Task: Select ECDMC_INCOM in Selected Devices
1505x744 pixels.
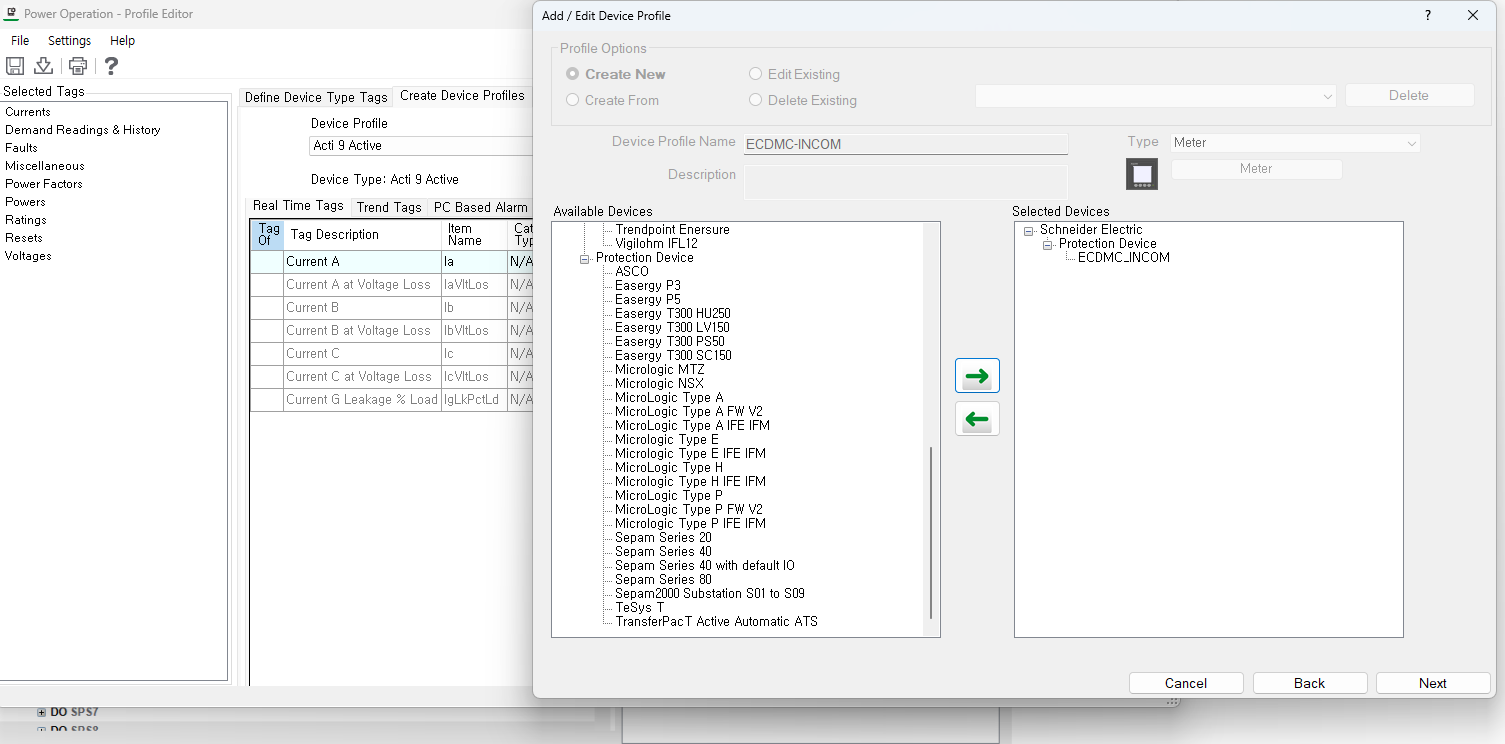Action: [x=1124, y=258]
